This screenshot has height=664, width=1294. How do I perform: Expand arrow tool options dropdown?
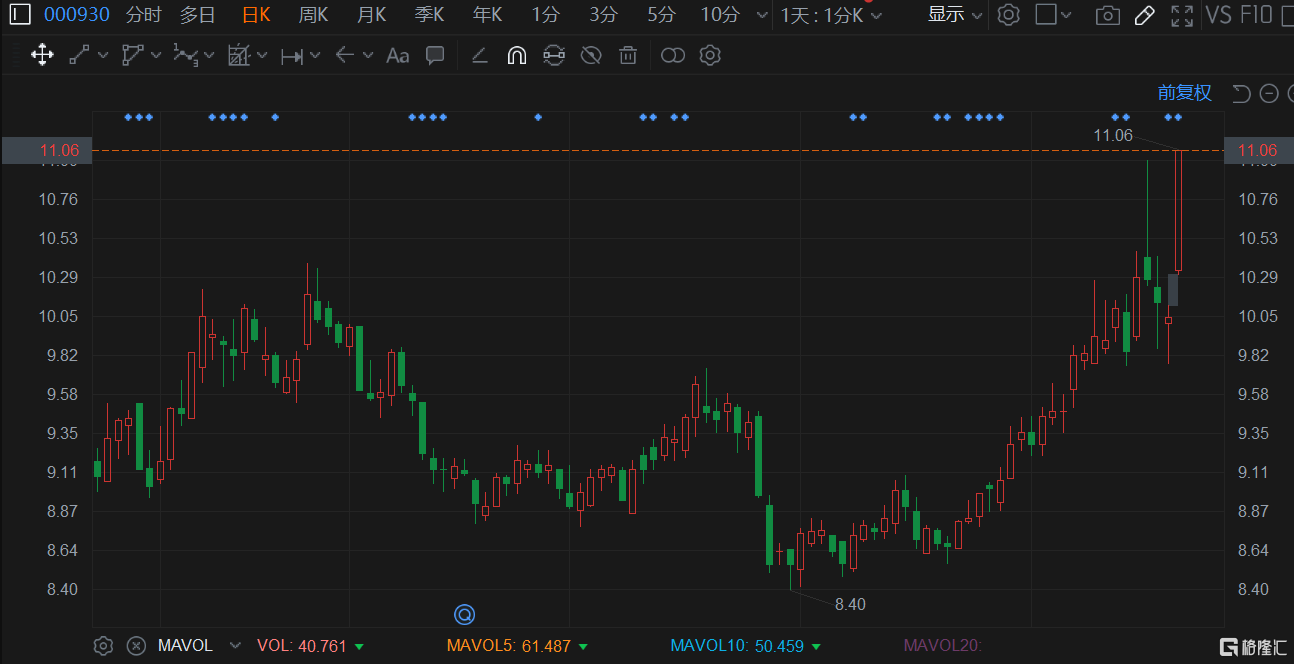click(368, 56)
